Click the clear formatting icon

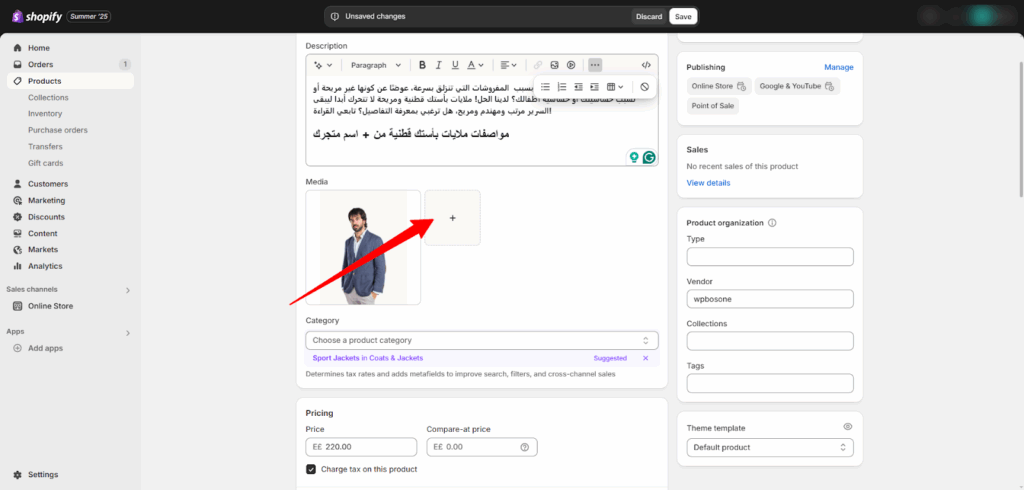(x=645, y=87)
